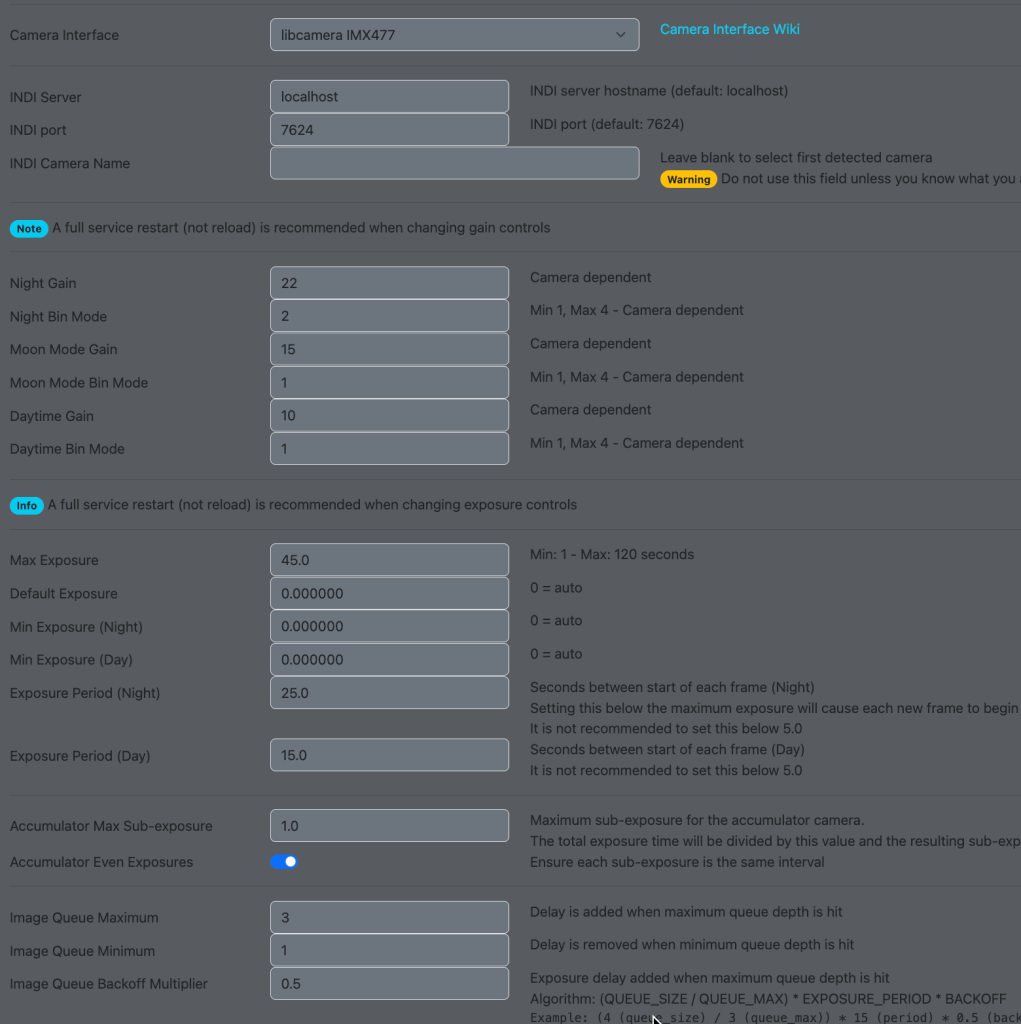Viewport: 1021px width, 1024px height.
Task: Edit the Daytime Gain value
Action: point(389,415)
